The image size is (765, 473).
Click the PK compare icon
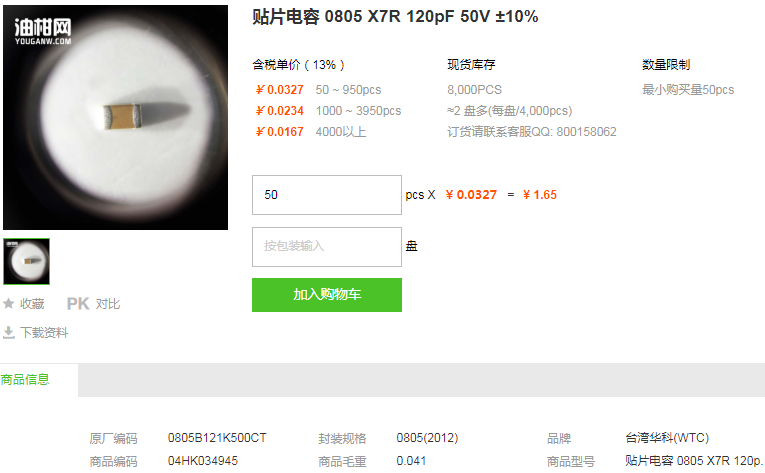[78, 304]
